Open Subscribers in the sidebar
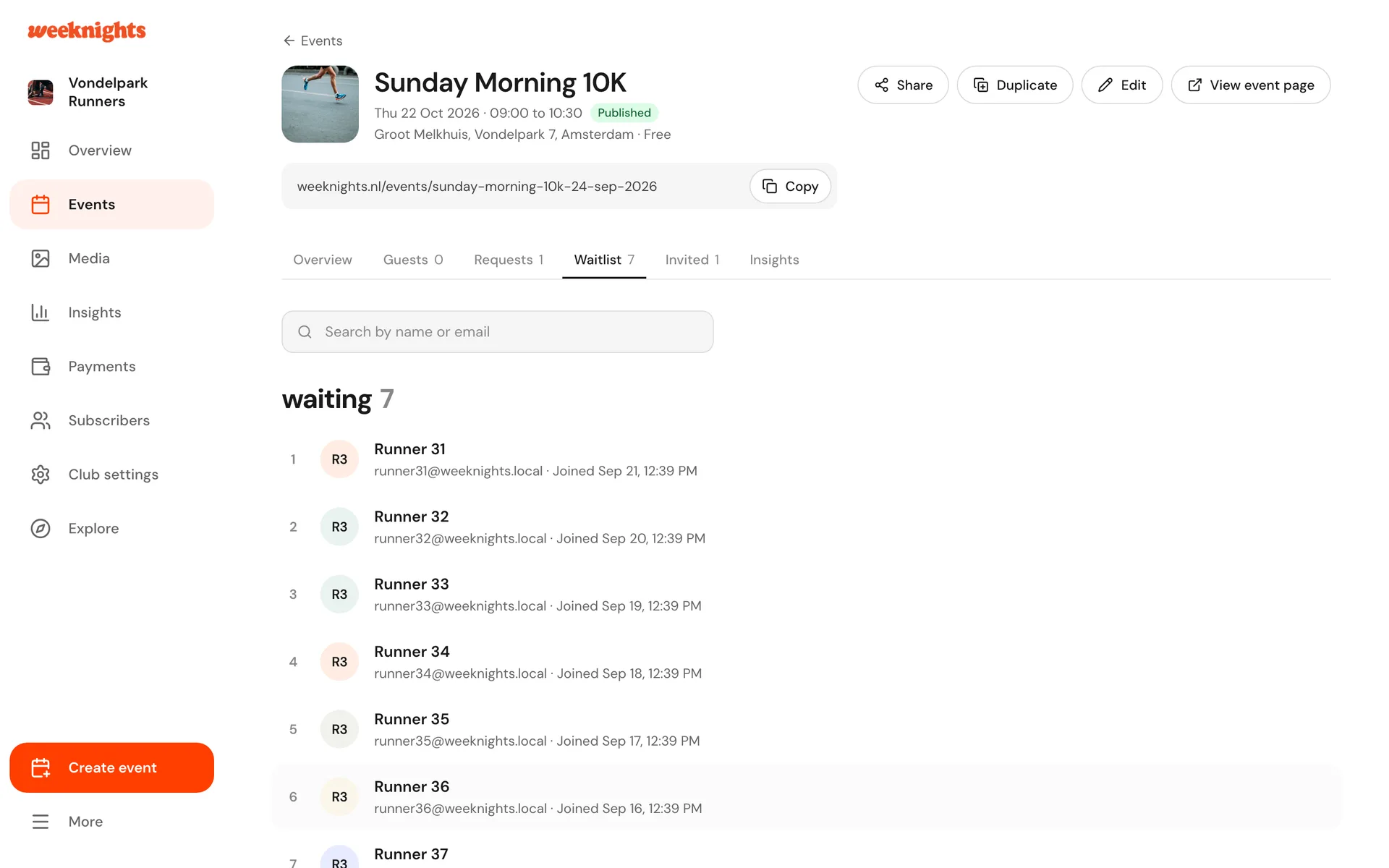 point(111,420)
